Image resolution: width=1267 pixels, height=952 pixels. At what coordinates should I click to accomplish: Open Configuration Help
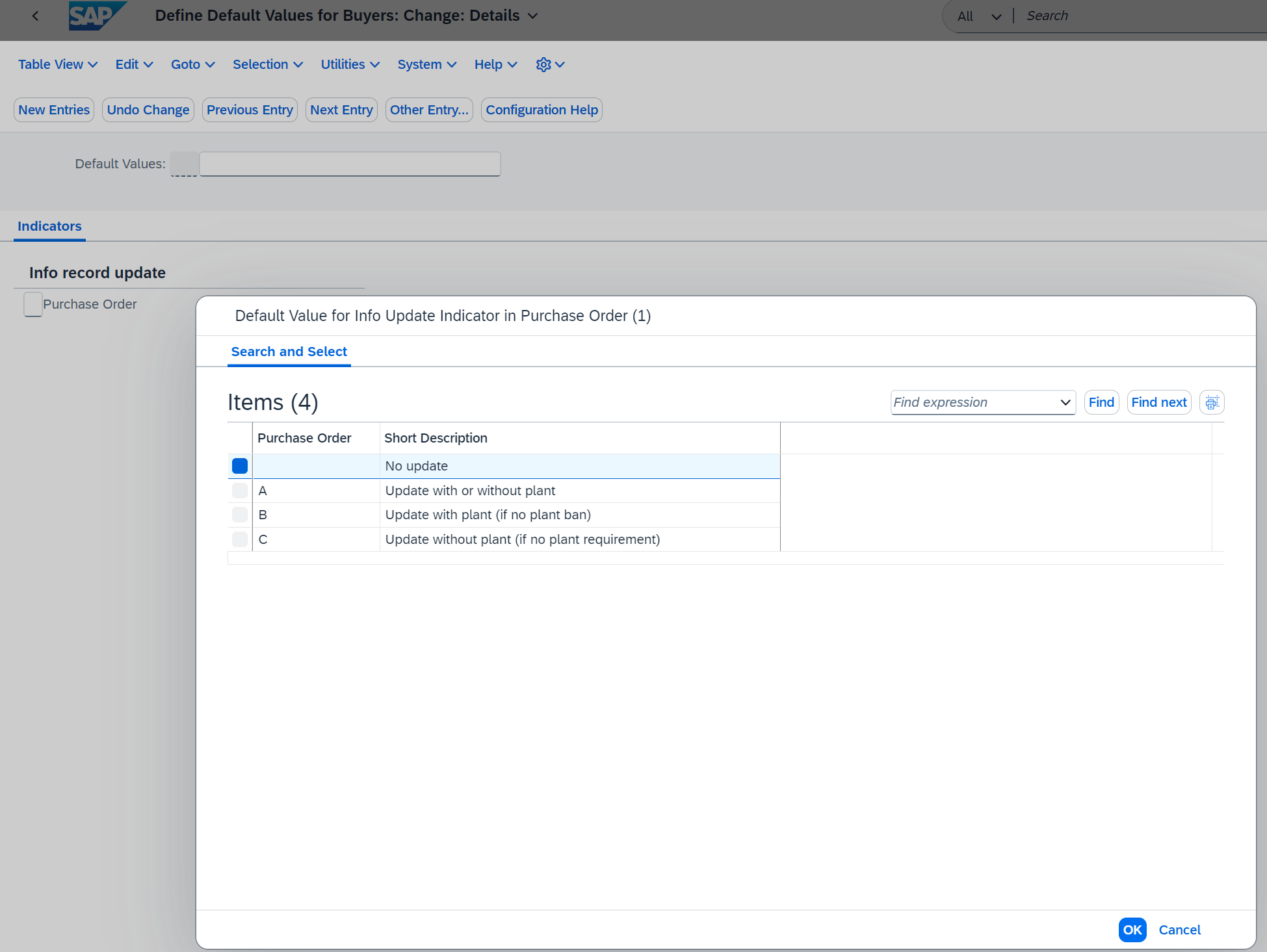click(542, 110)
